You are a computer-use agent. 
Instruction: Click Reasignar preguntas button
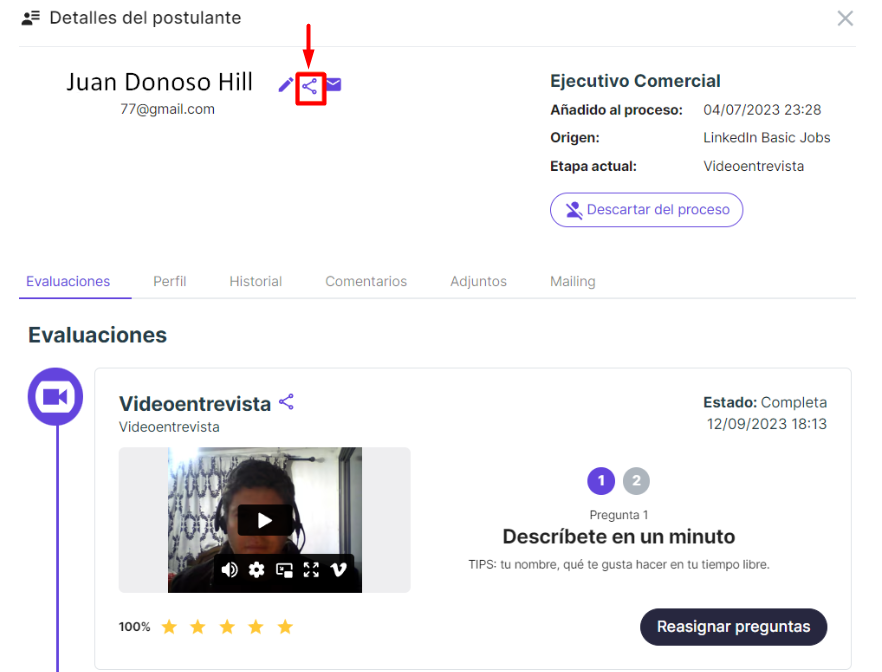click(x=734, y=626)
